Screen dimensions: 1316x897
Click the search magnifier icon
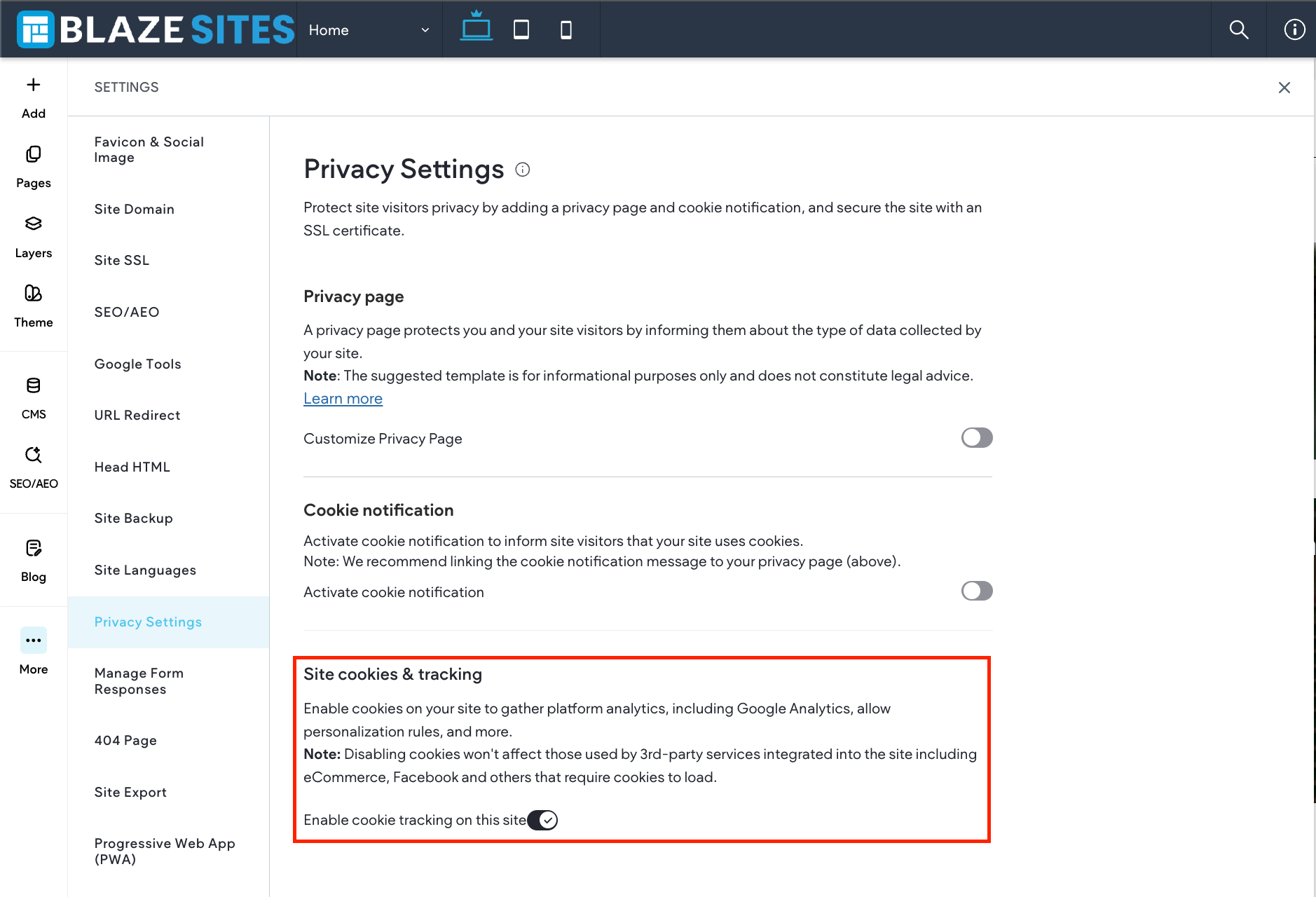[1239, 29]
